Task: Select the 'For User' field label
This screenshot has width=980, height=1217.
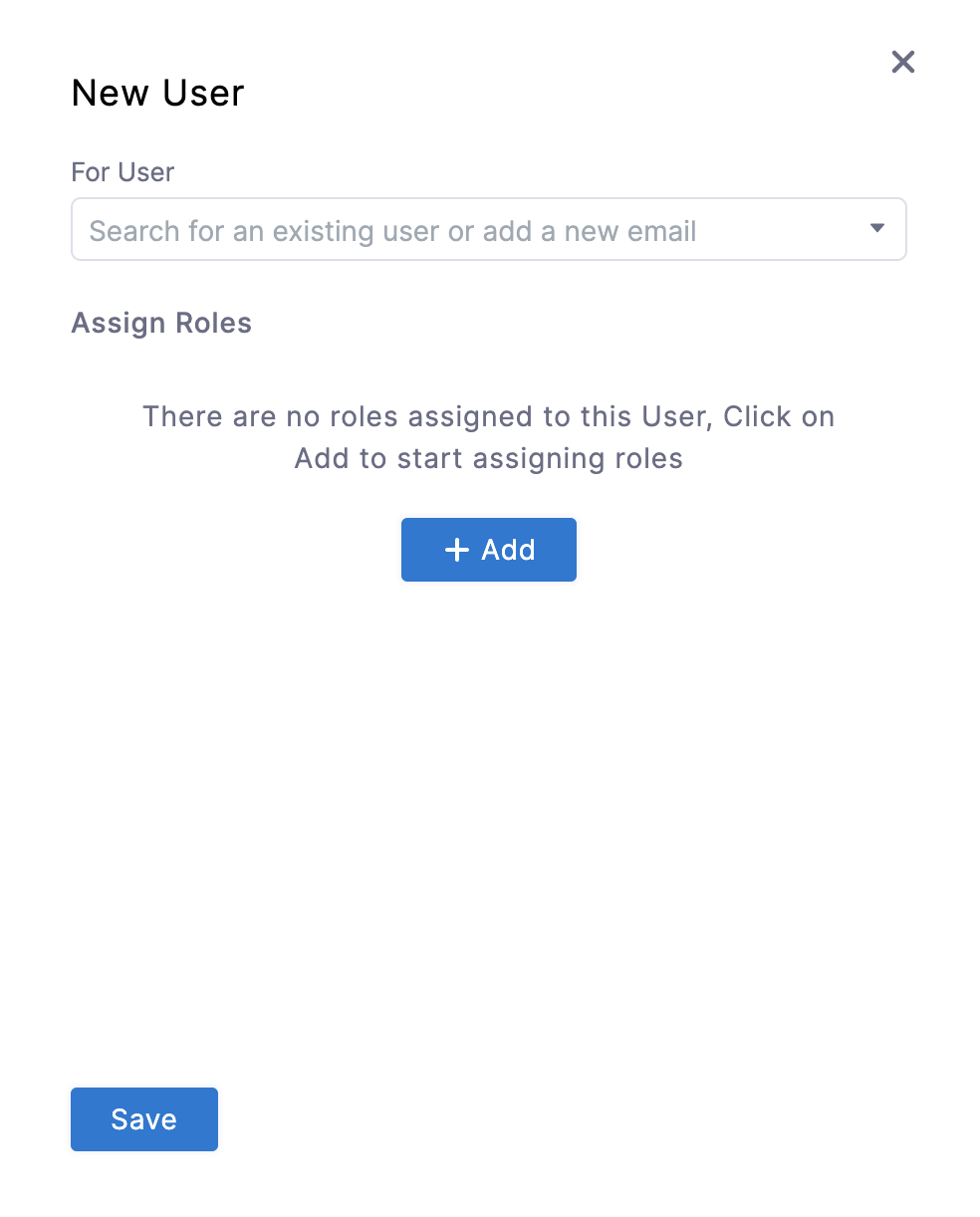Action: click(x=122, y=172)
